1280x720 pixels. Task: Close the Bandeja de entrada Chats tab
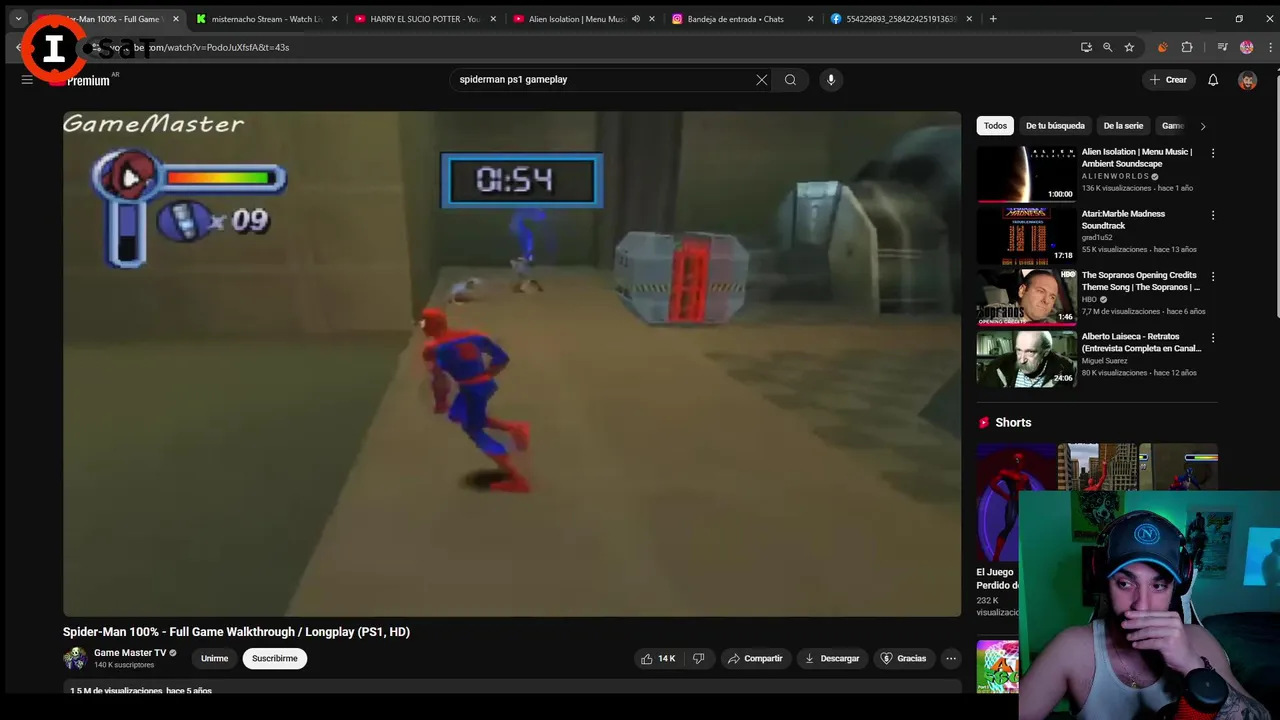coord(810,19)
